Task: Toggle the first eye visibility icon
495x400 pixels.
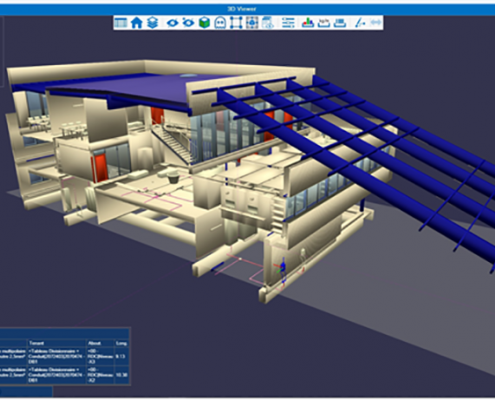Action: click(172, 23)
